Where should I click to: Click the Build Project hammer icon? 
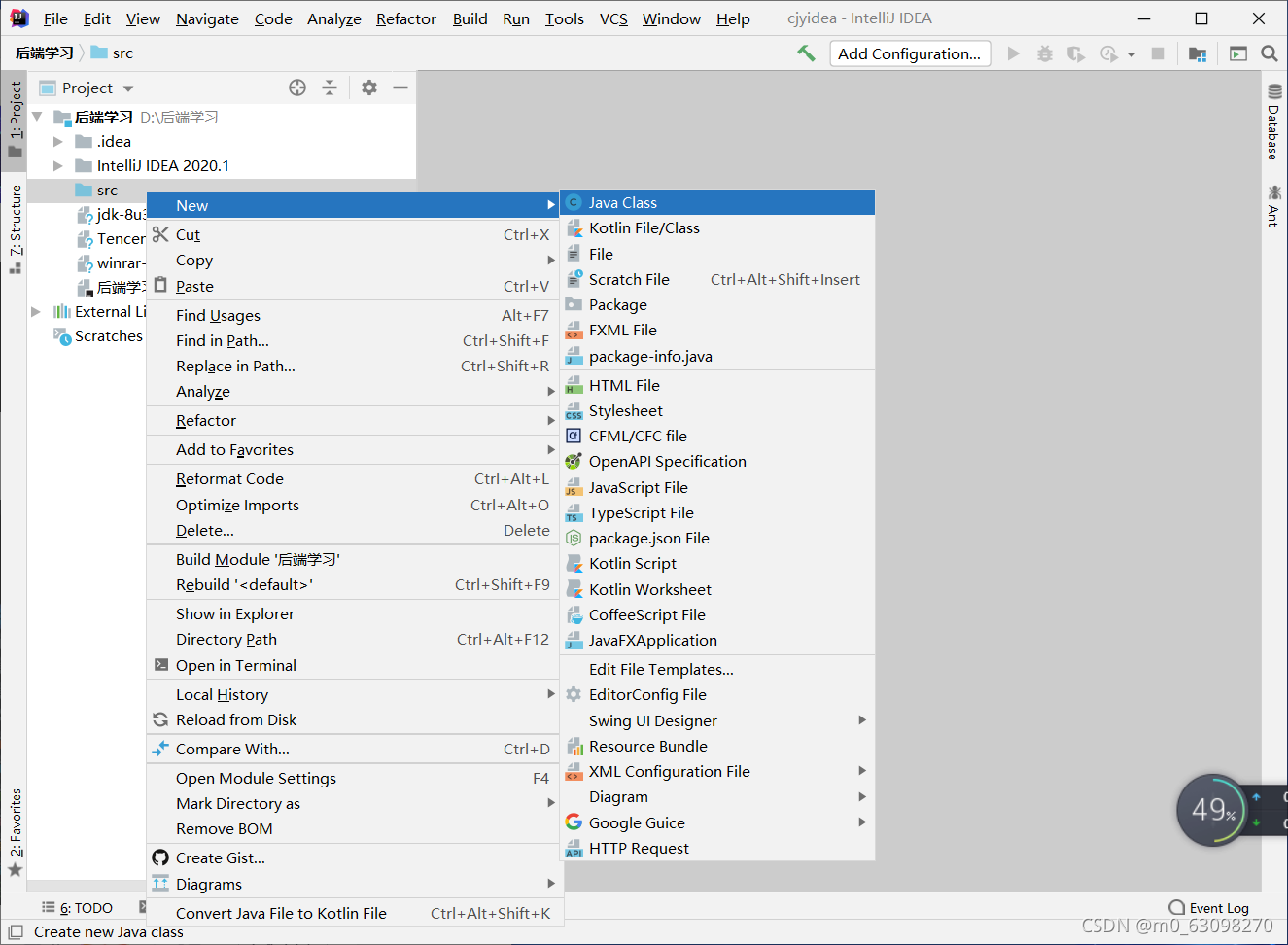[x=806, y=53]
